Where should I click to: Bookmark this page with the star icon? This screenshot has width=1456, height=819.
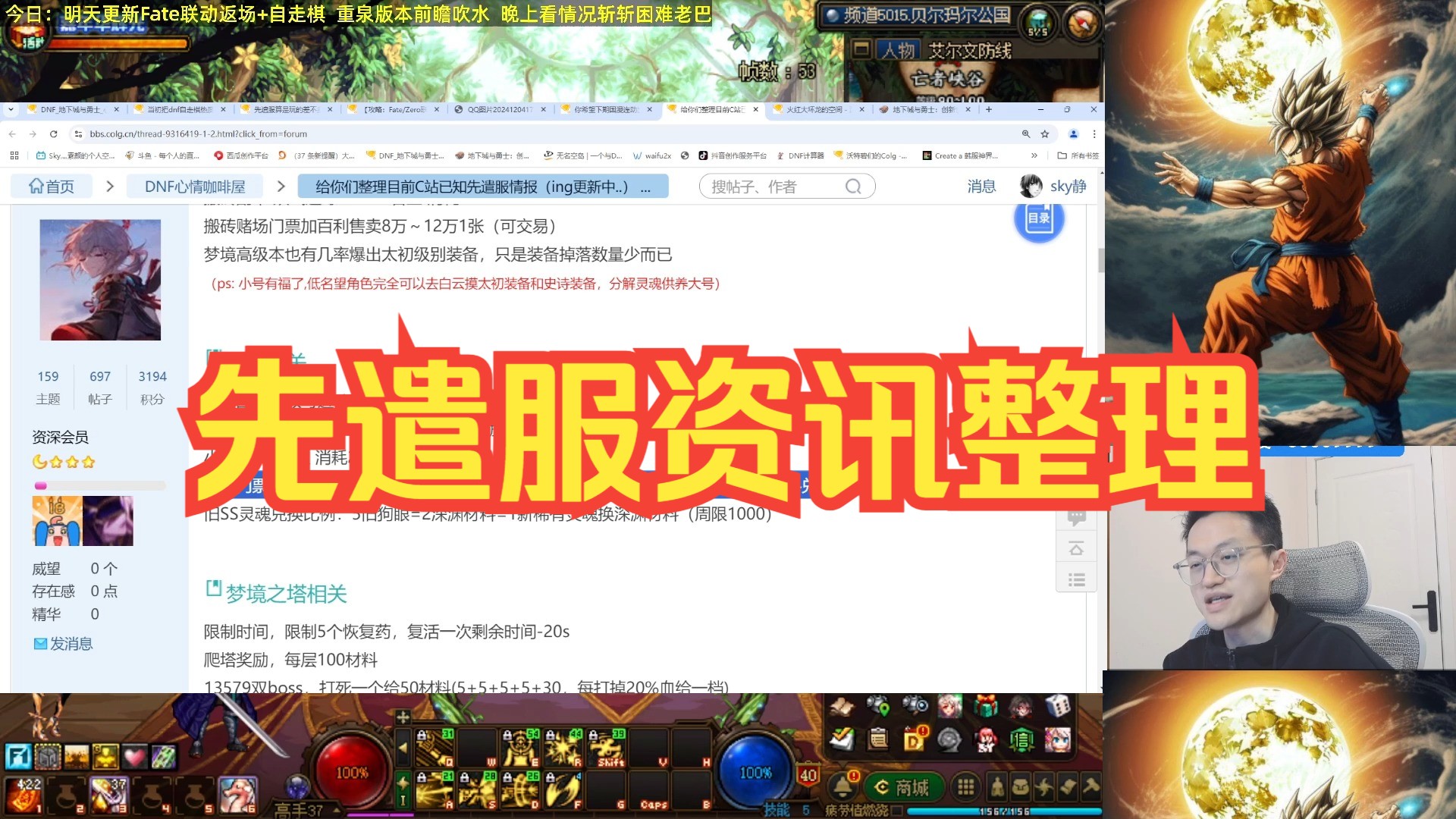pyautogui.click(x=1045, y=134)
